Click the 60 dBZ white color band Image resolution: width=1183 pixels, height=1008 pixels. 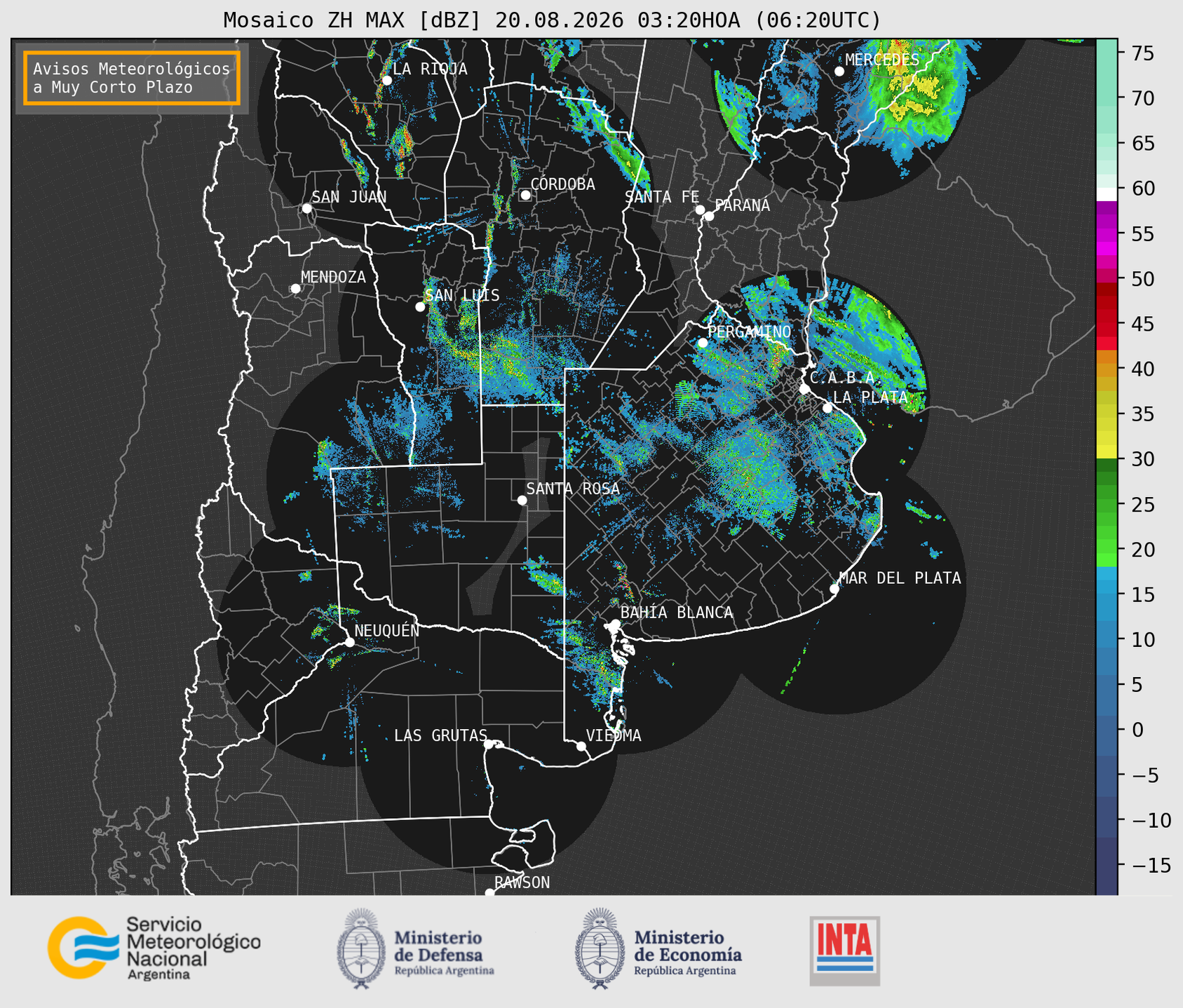tap(1107, 194)
